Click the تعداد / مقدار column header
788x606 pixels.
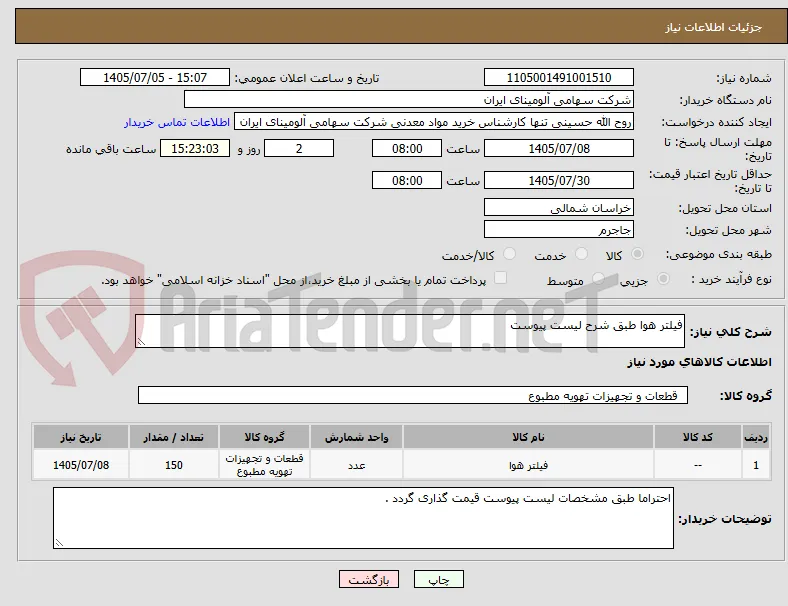tap(174, 437)
